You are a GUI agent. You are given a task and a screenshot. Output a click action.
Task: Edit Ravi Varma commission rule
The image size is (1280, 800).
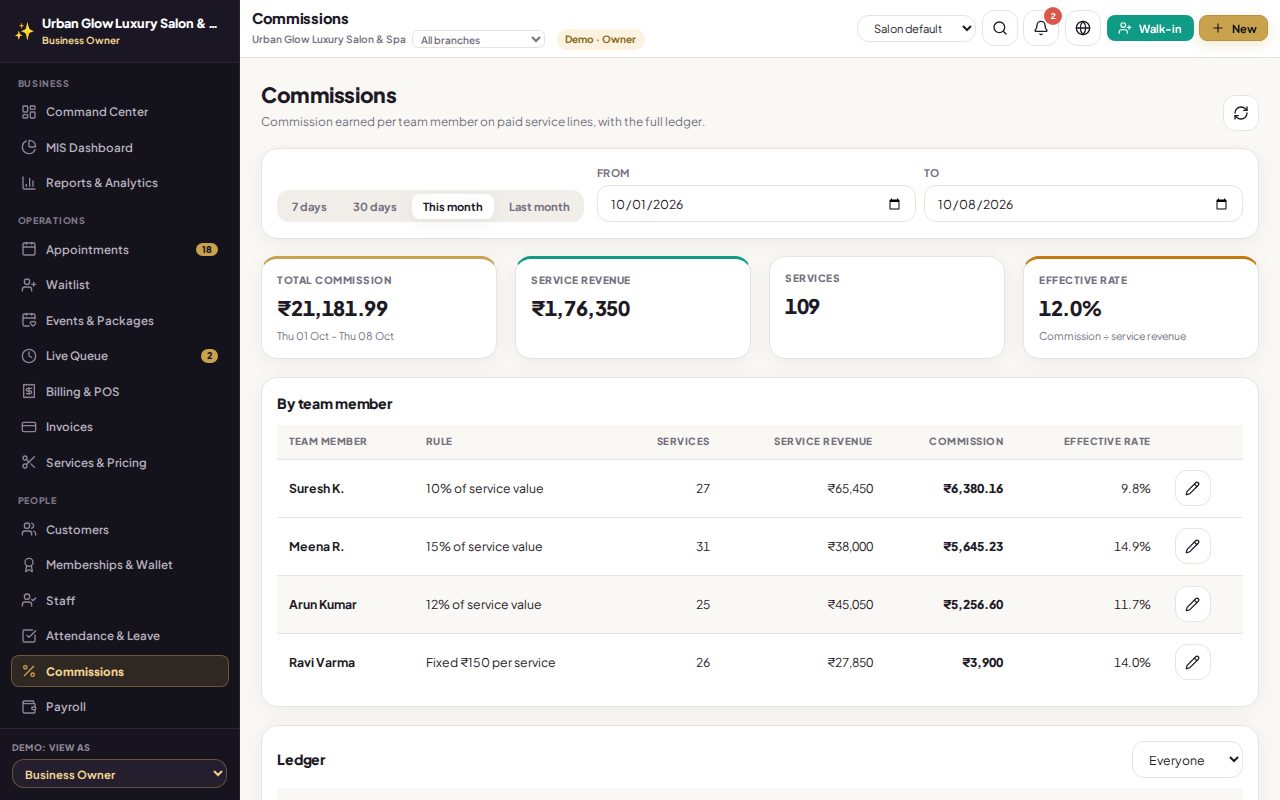click(x=1193, y=662)
